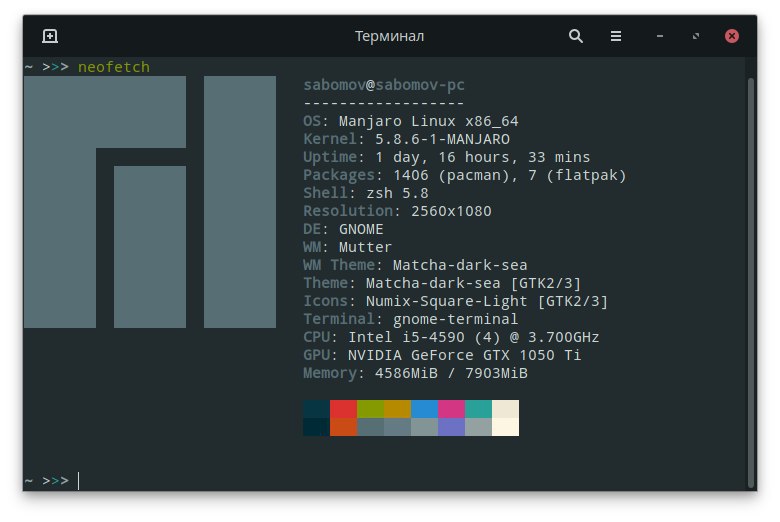Click the teal color block
The height and width of the screenshot is (522, 780).
pos(478,409)
